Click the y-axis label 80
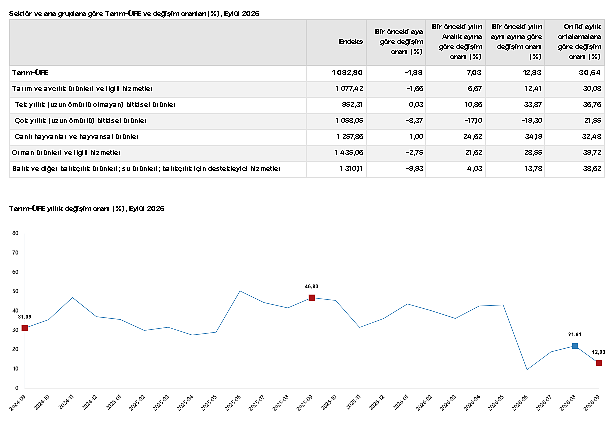615x424 pixels. pyautogui.click(x=16, y=233)
